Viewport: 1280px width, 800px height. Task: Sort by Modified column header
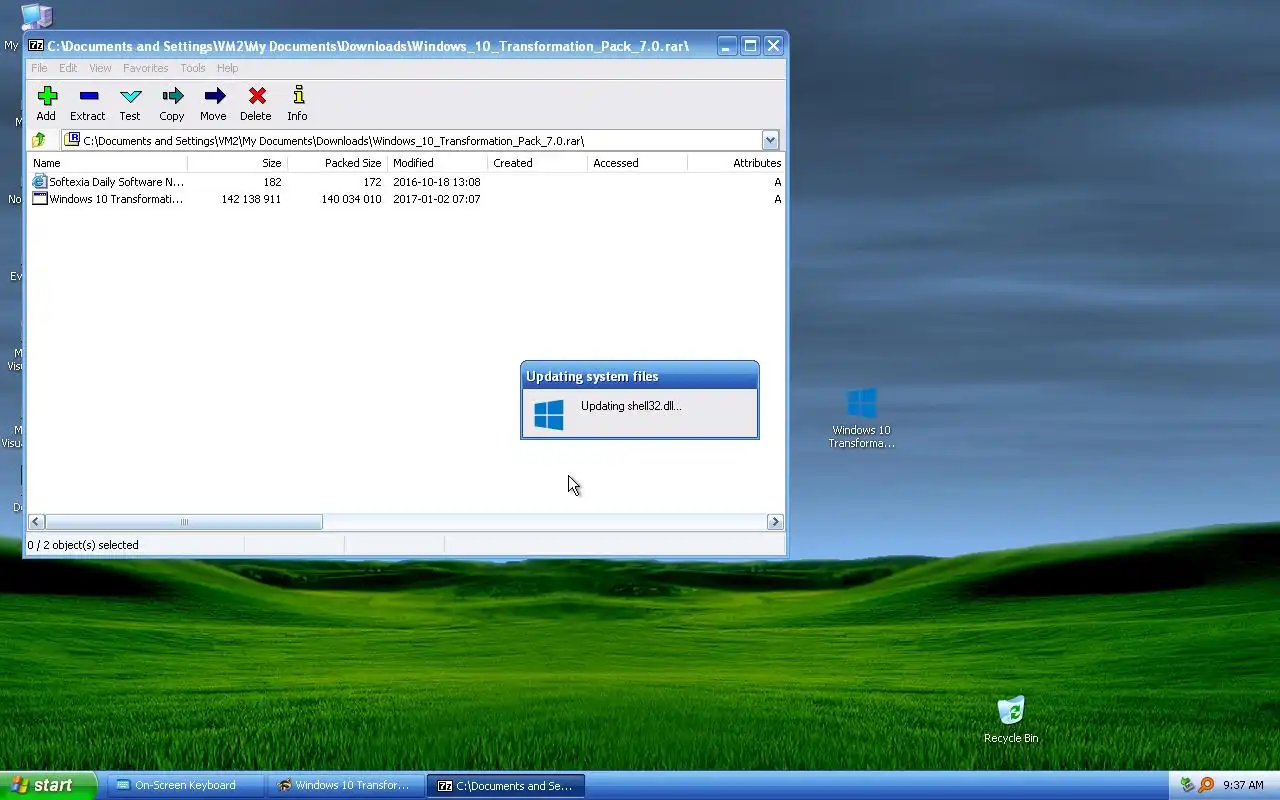[x=437, y=163]
